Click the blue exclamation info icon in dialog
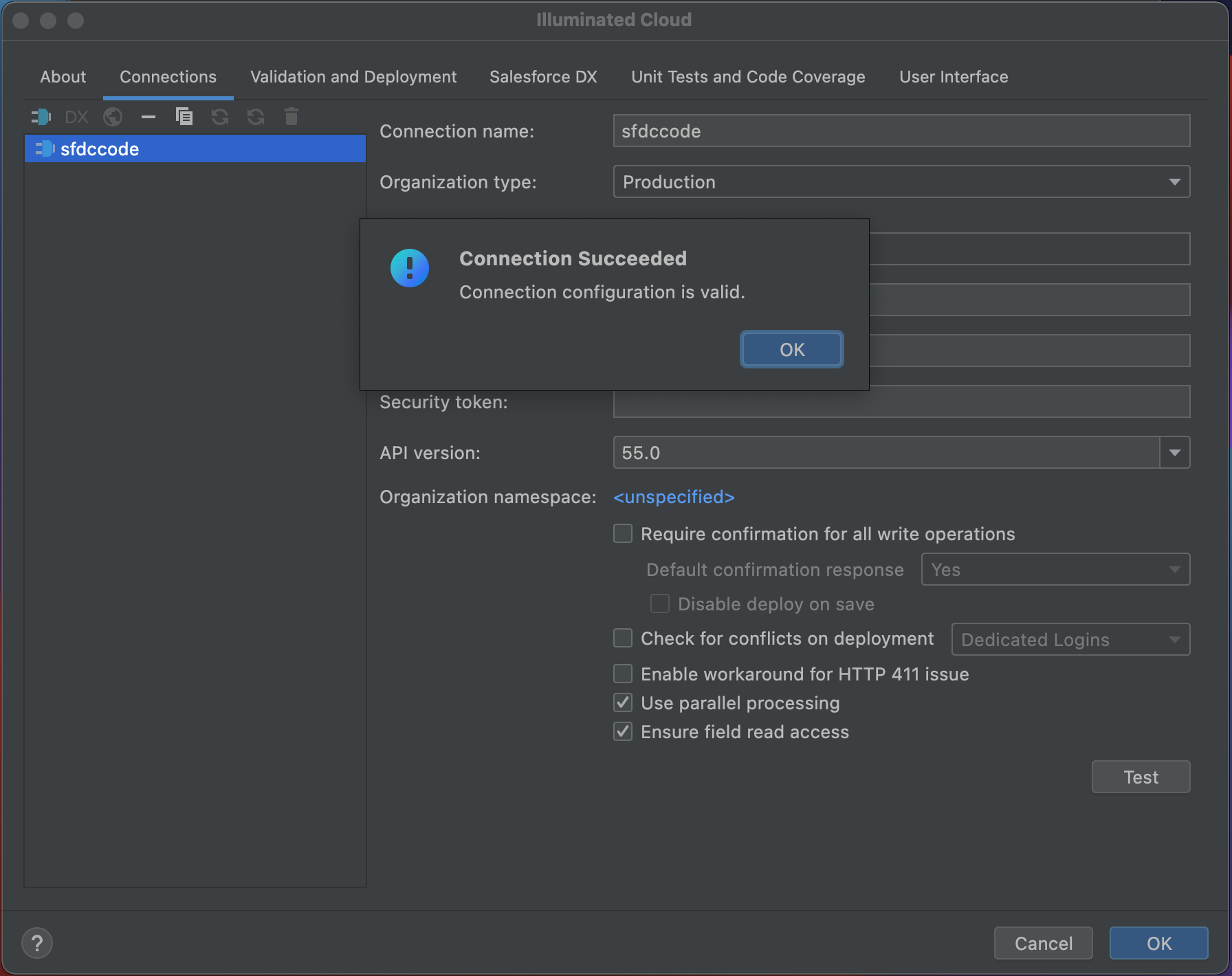This screenshot has width=1232, height=976. click(410, 268)
